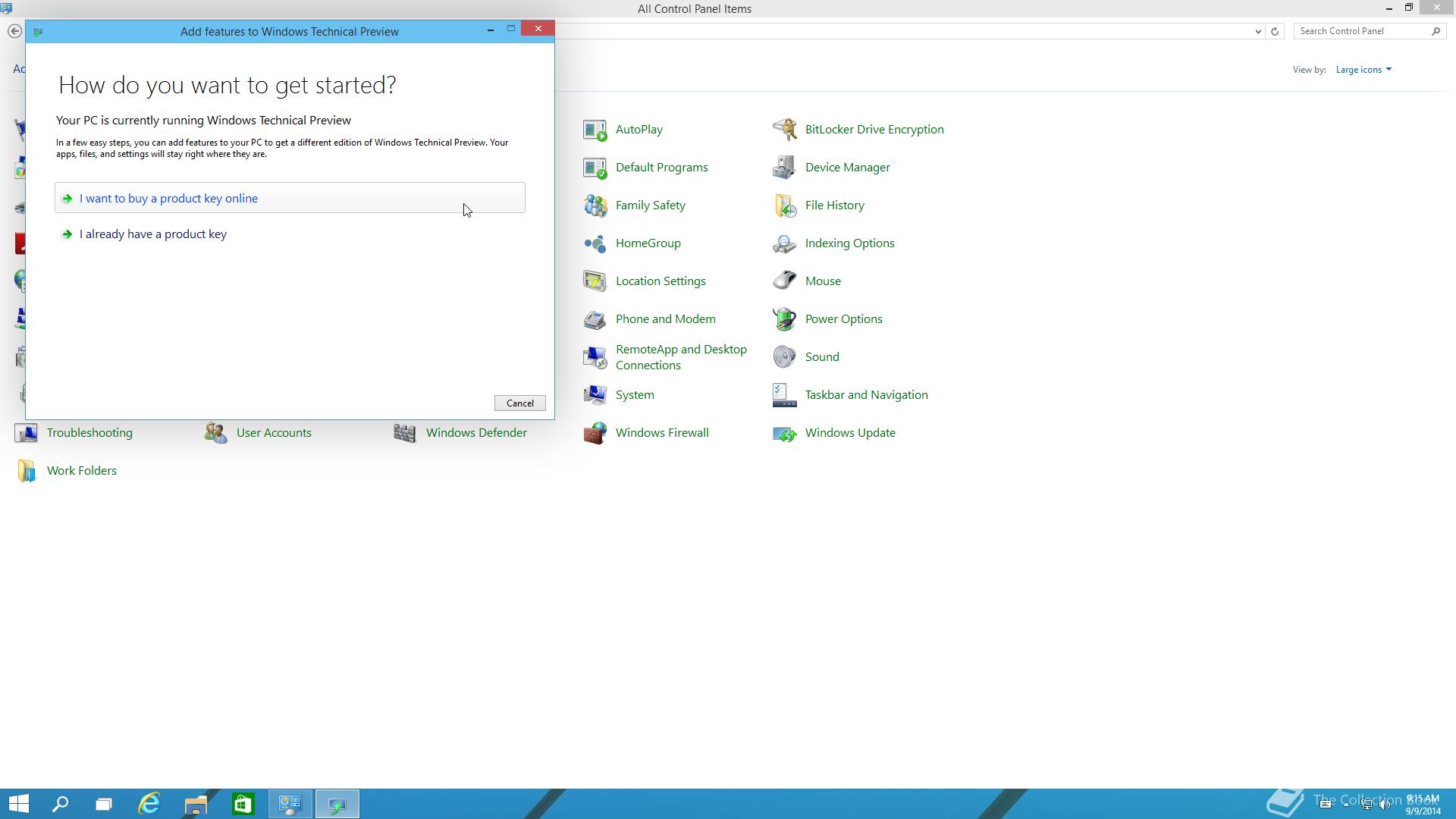Screen dimensions: 1456x819
Task: Open the Indexing Options icon
Action: pos(784,243)
